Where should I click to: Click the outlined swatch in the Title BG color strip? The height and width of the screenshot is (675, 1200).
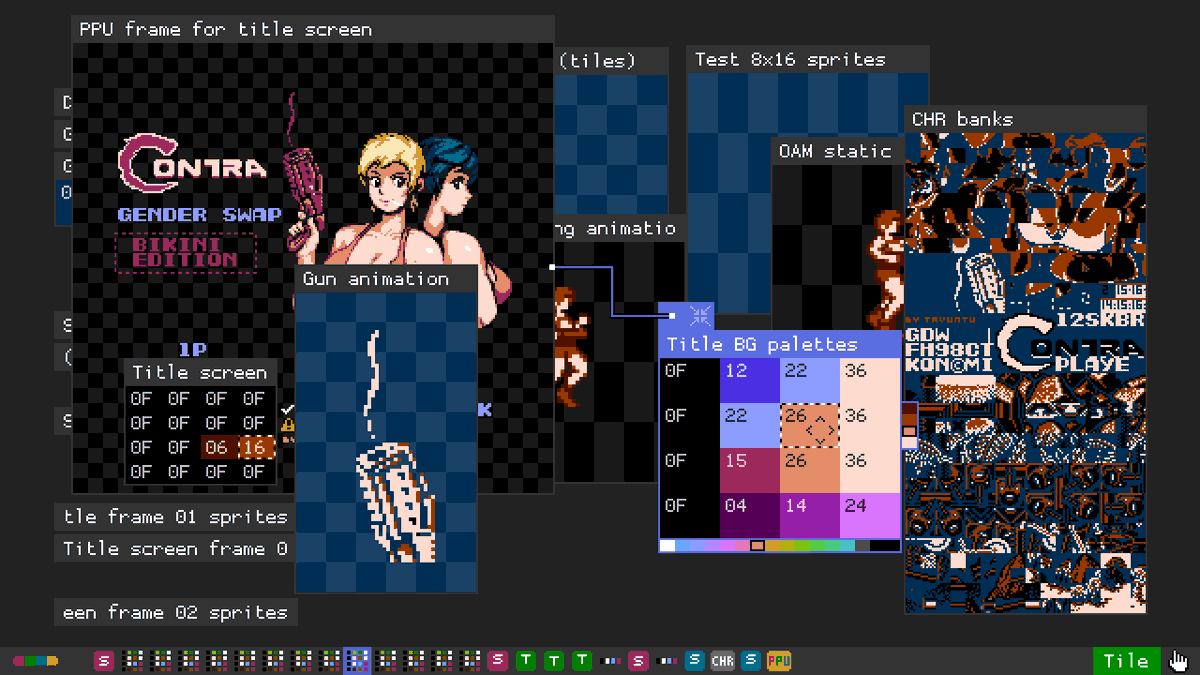757,545
